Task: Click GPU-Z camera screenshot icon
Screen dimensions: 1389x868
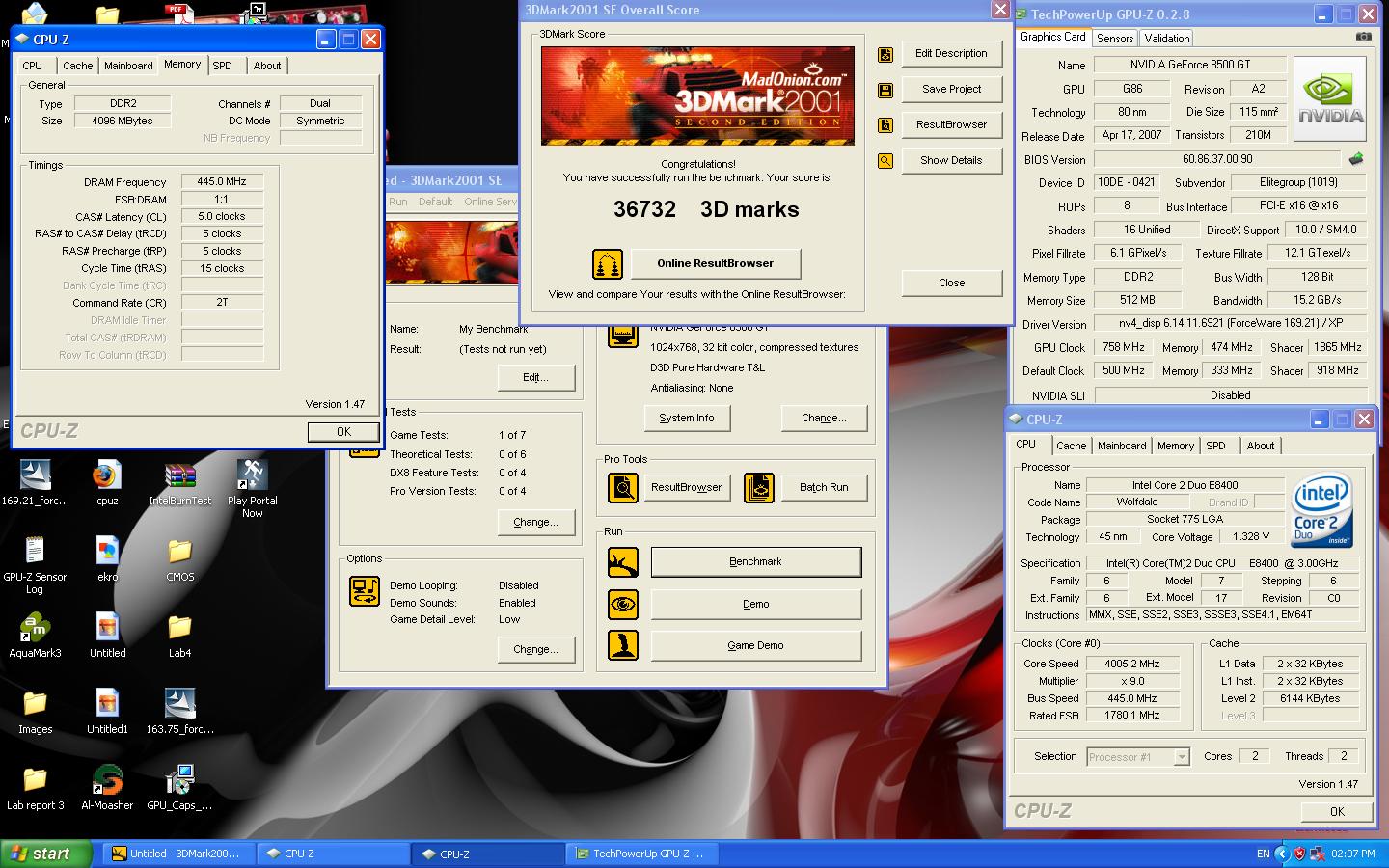Action: coord(1363,37)
